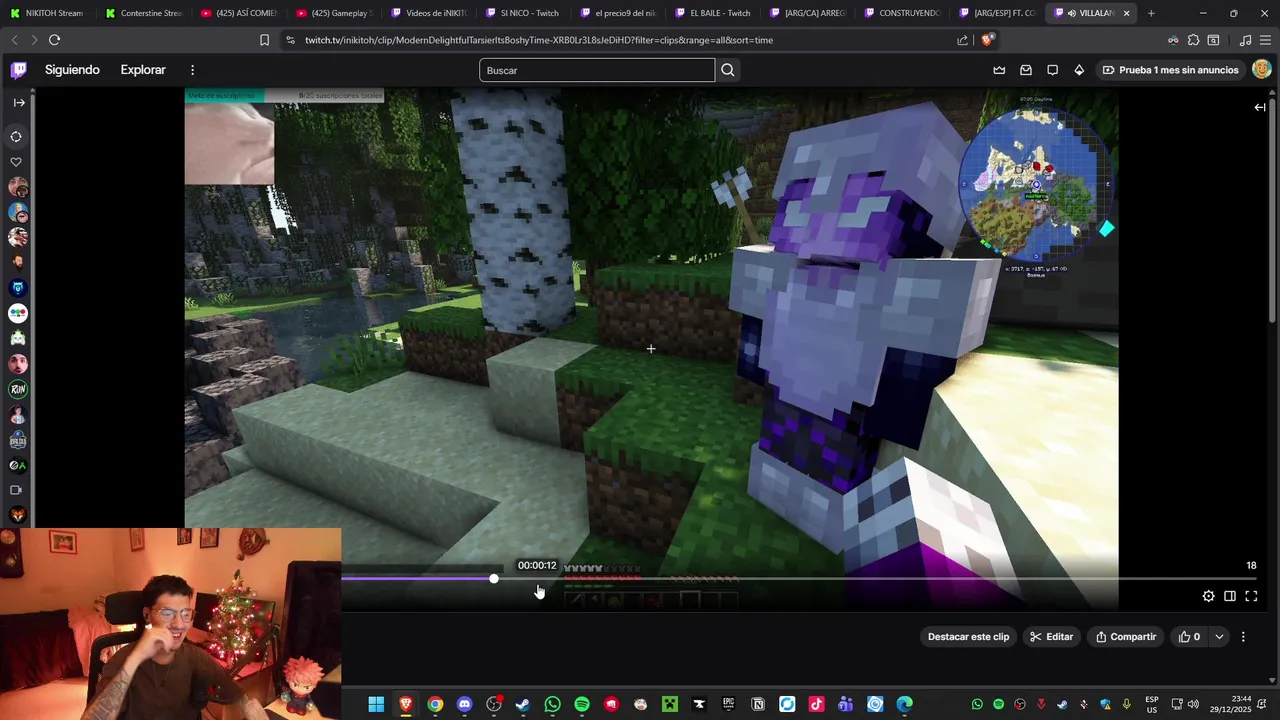Open the Twitch user avatar menu
This screenshot has width=1280, height=720.
pyautogui.click(x=1261, y=70)
